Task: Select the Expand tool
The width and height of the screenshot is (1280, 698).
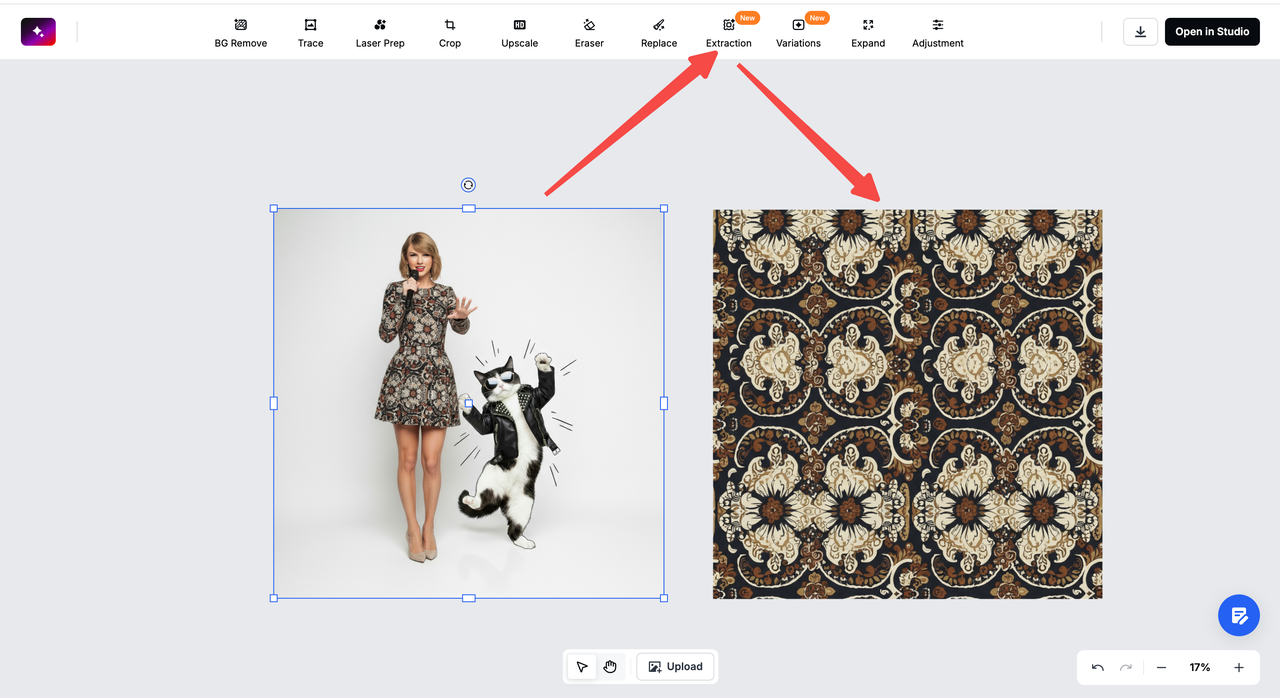Action: point(868,32)
